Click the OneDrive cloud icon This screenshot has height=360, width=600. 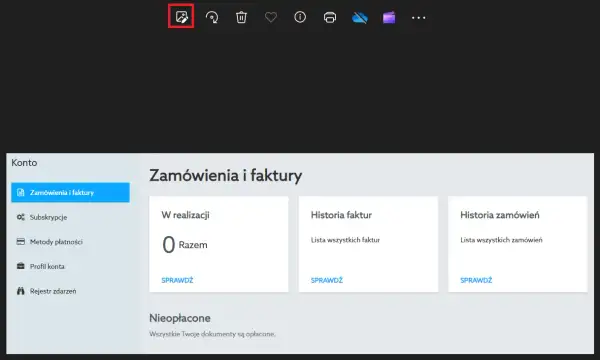pos(360,18)
